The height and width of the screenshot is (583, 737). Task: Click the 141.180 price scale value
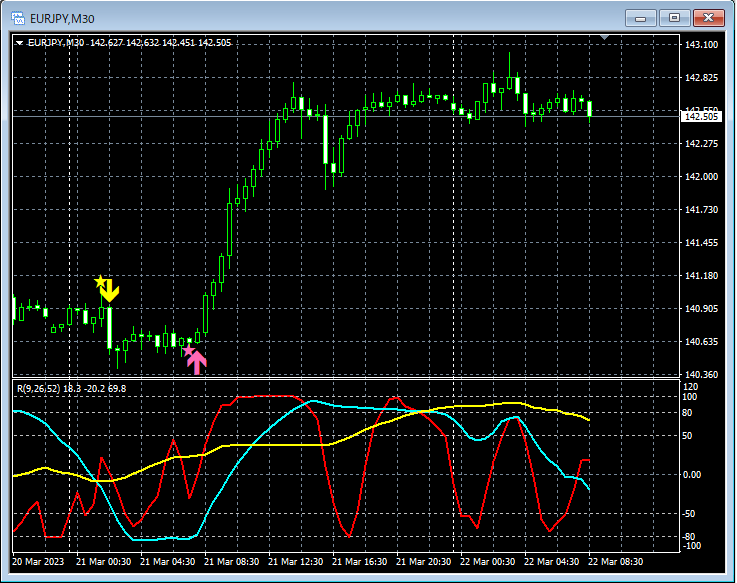(x=701, y=276)
